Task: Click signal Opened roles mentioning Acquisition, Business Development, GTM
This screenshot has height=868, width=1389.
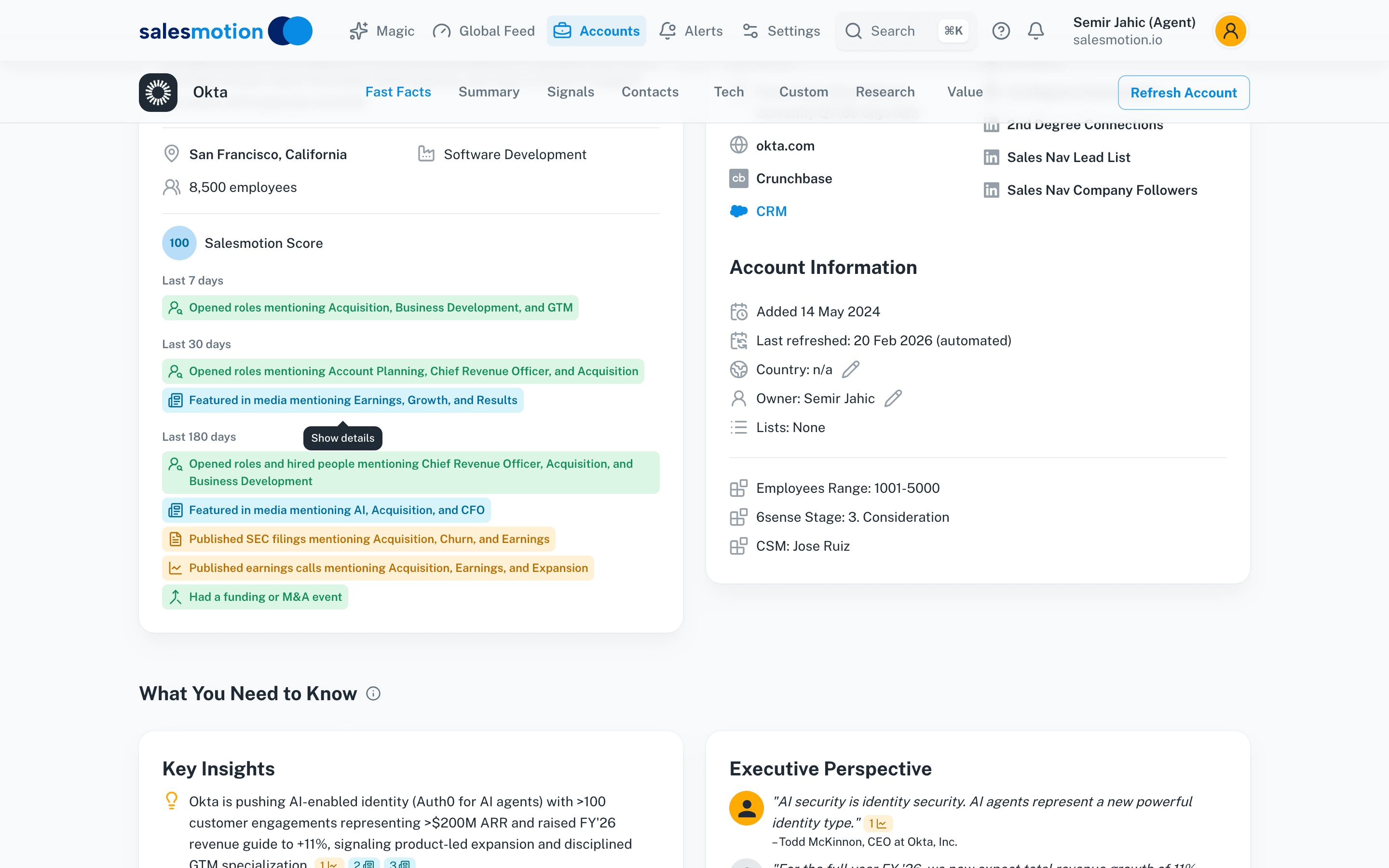Action: tap(370, 308)
